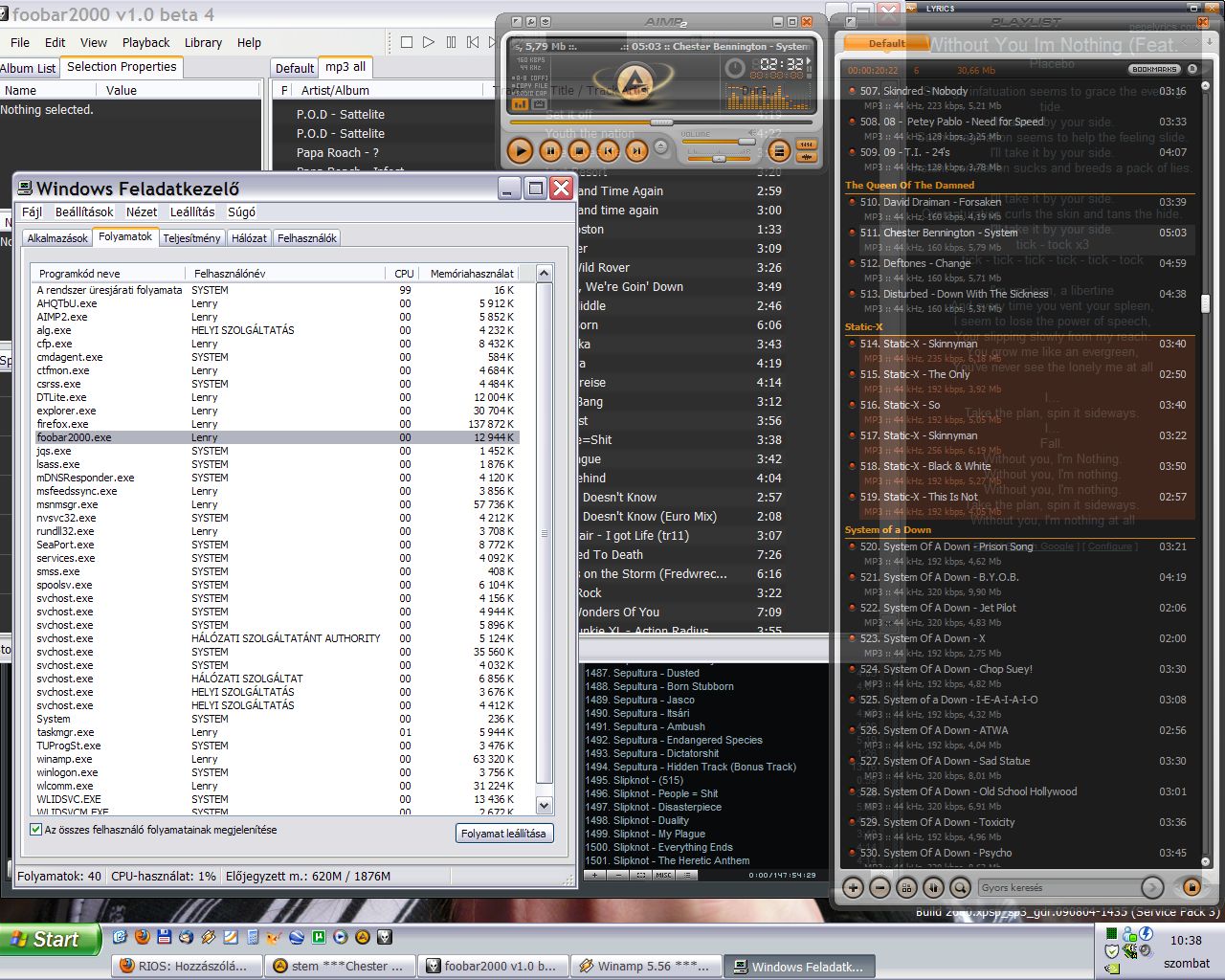Switch to Winamp 5.56 taskbar button
The width and height of the screenshot is (1225, 980).
pyautogui.click(x=645, y=966)
